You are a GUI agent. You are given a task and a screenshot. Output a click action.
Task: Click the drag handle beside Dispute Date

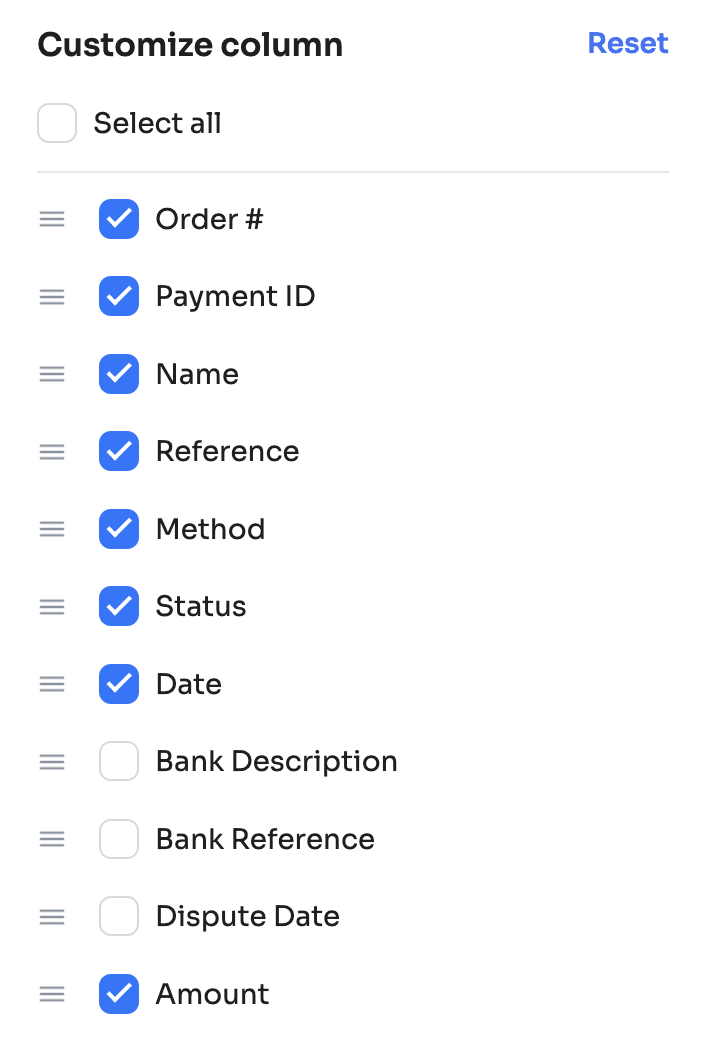pyautogui.click(x=52, y=917)
